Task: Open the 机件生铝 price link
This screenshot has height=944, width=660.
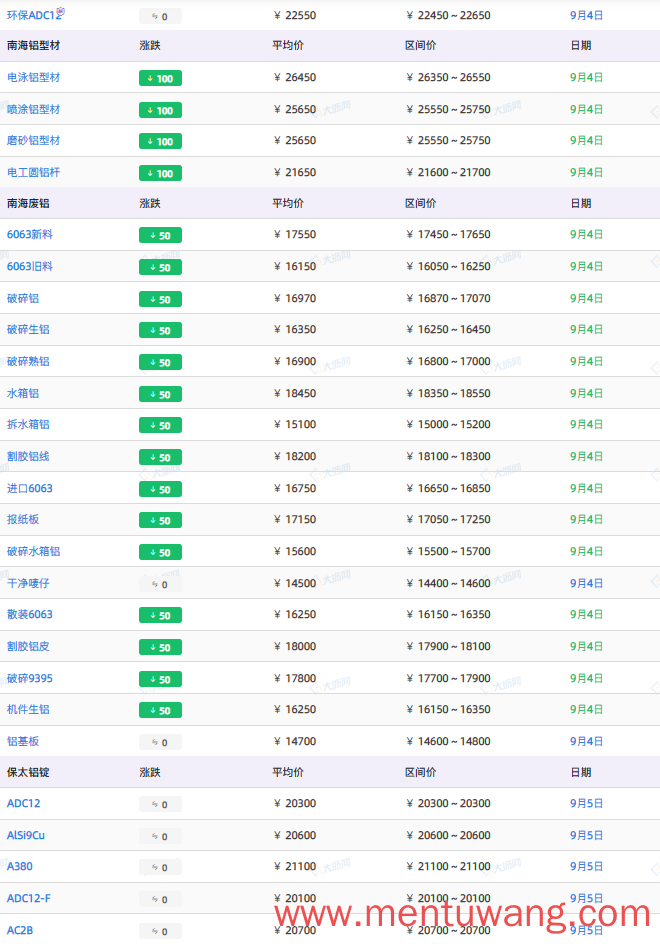Action: click(28, 710)
